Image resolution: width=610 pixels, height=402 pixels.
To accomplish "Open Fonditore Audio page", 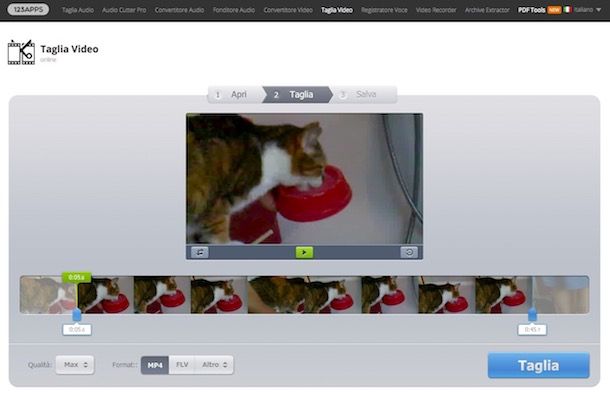I will 234,10.
